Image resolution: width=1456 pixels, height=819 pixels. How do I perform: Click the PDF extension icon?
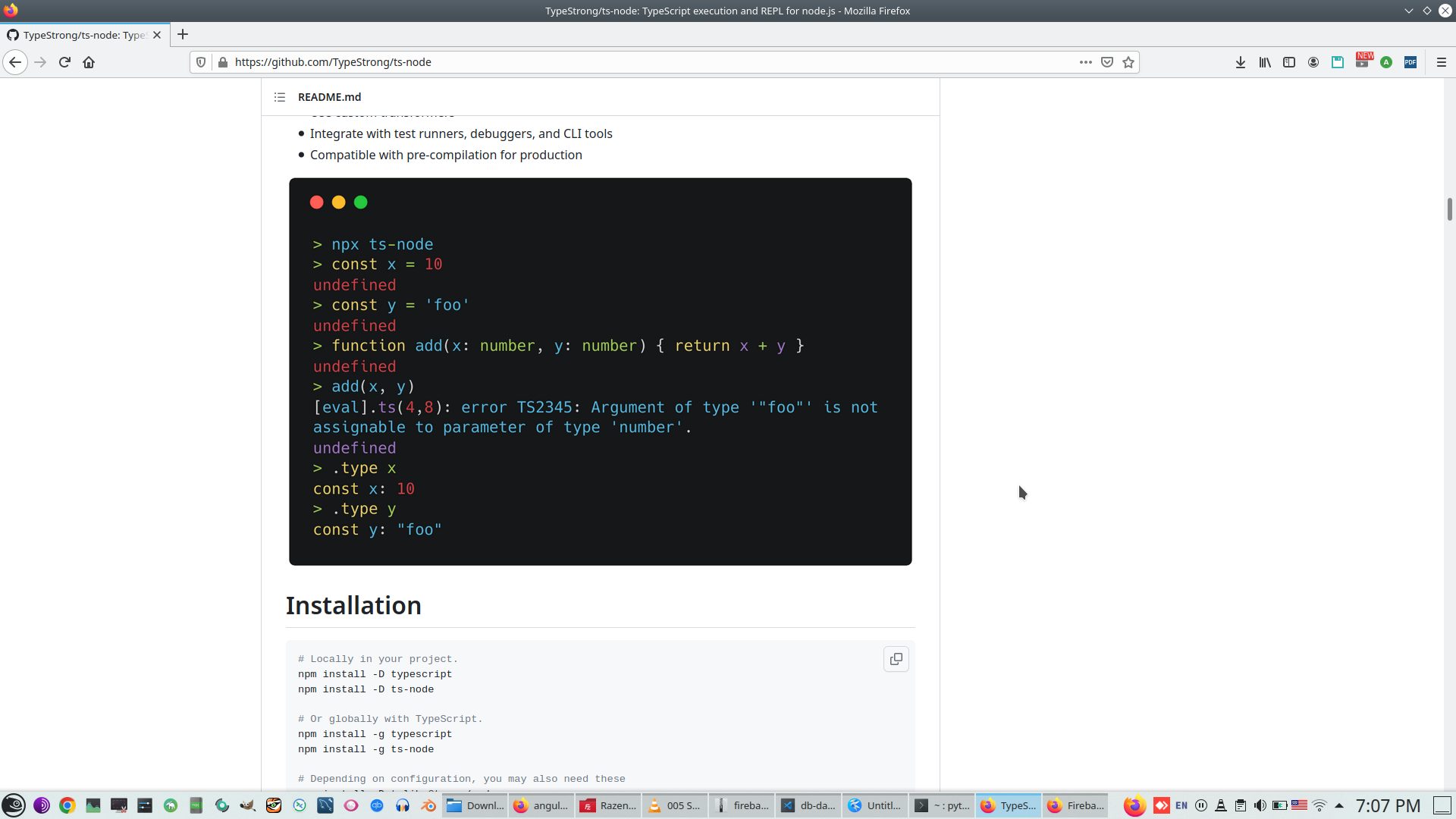click(1410, 62)
